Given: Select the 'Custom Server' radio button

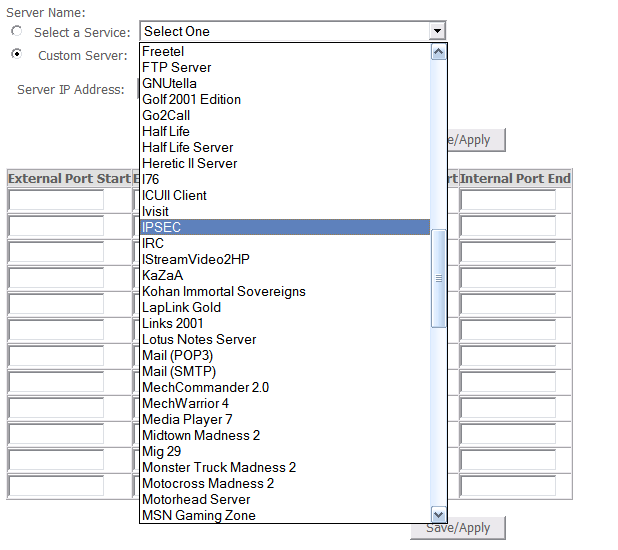Looking at the screenshot, I should [x=17, y=54].
